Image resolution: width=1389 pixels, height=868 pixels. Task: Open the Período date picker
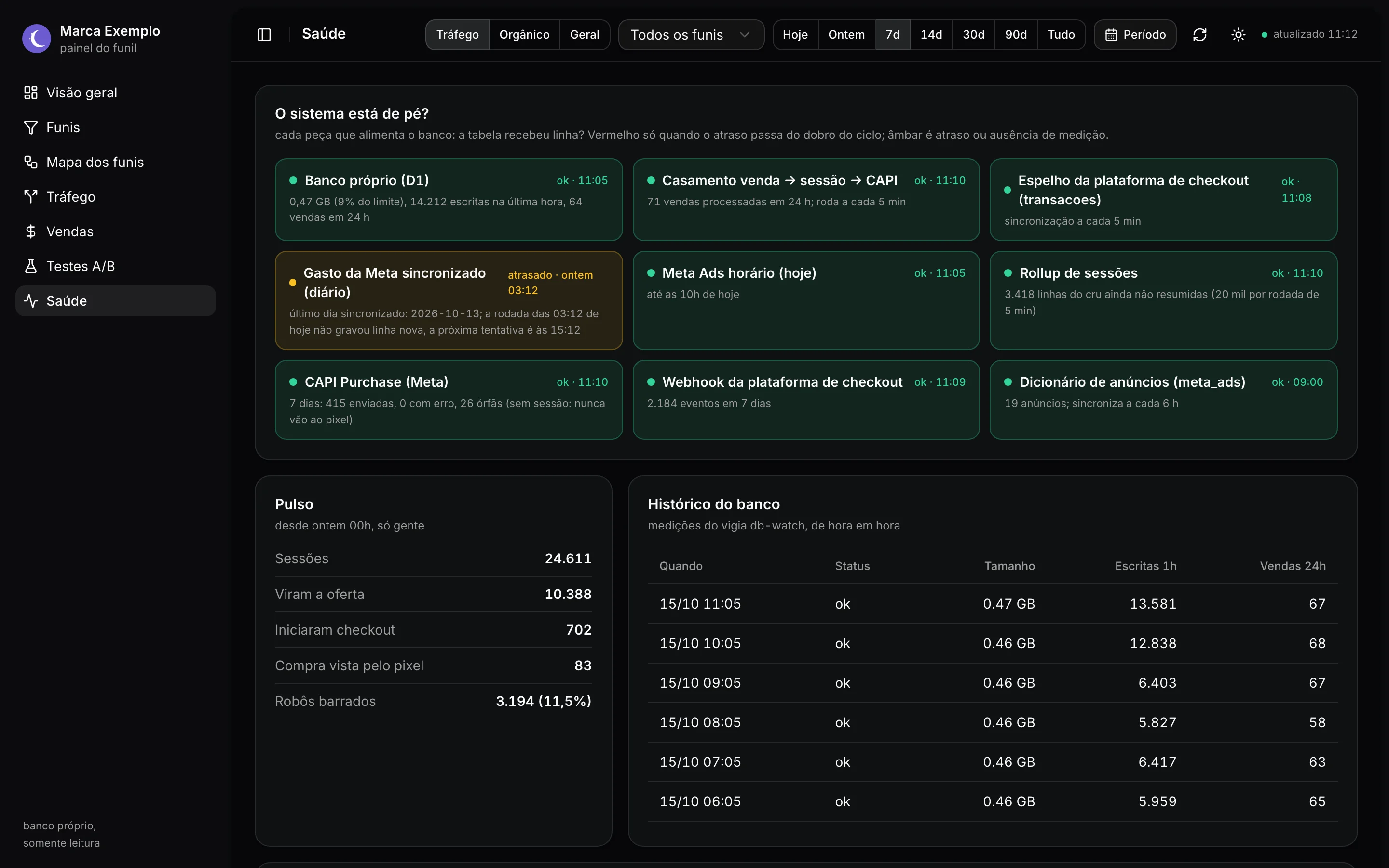point(1135,34)
